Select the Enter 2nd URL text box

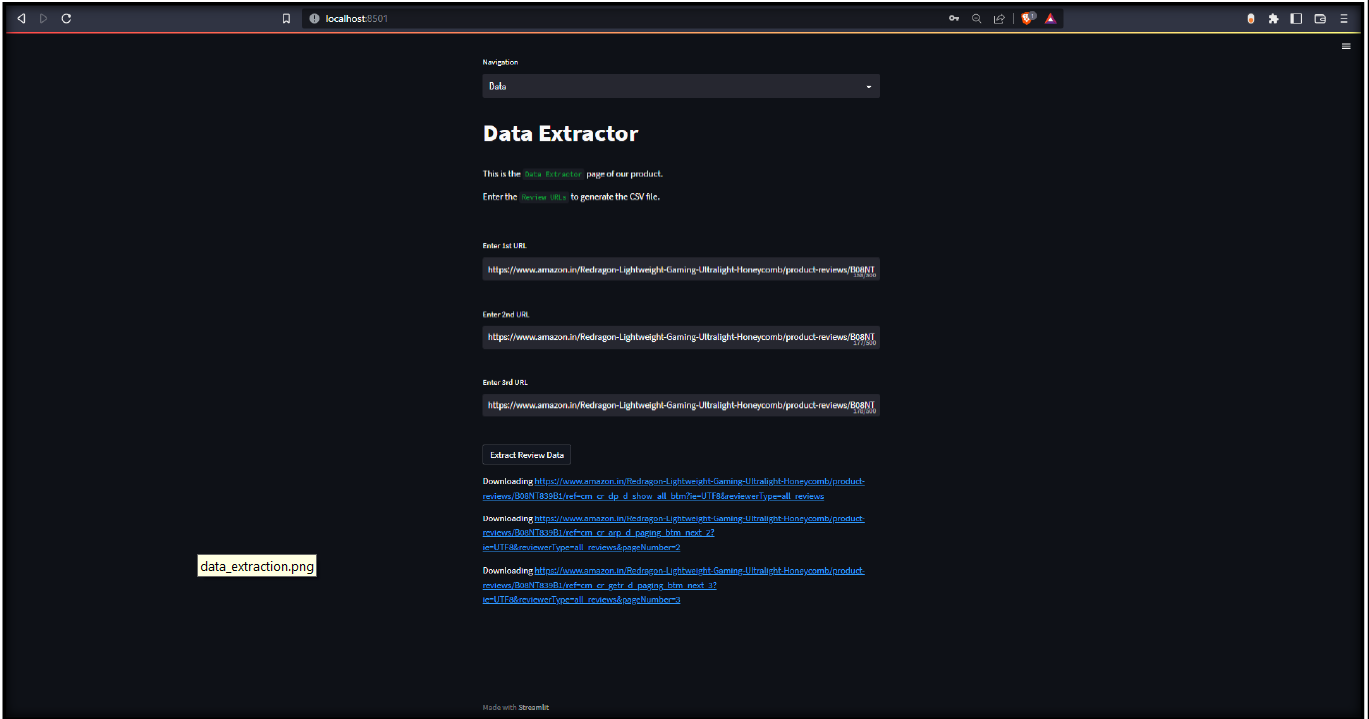[x=680, y=337]
